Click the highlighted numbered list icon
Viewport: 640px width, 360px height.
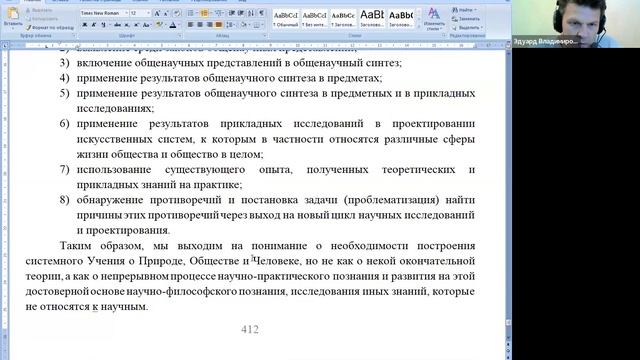click(x=204, y=13)
